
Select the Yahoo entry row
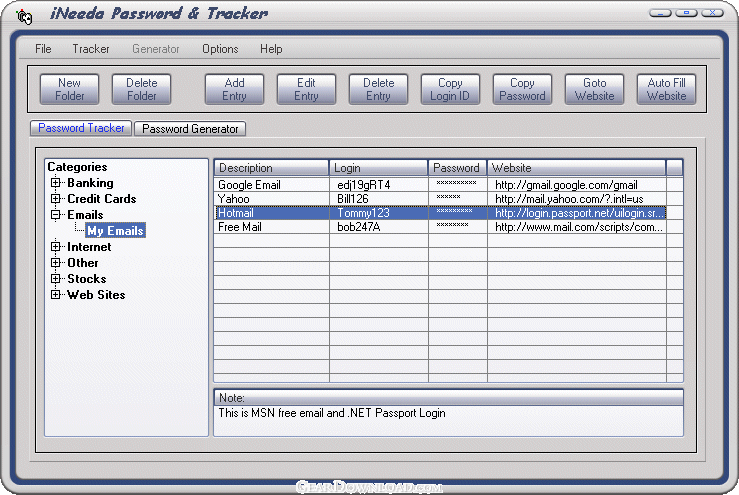pyautogui.click(x=440, y=199)
